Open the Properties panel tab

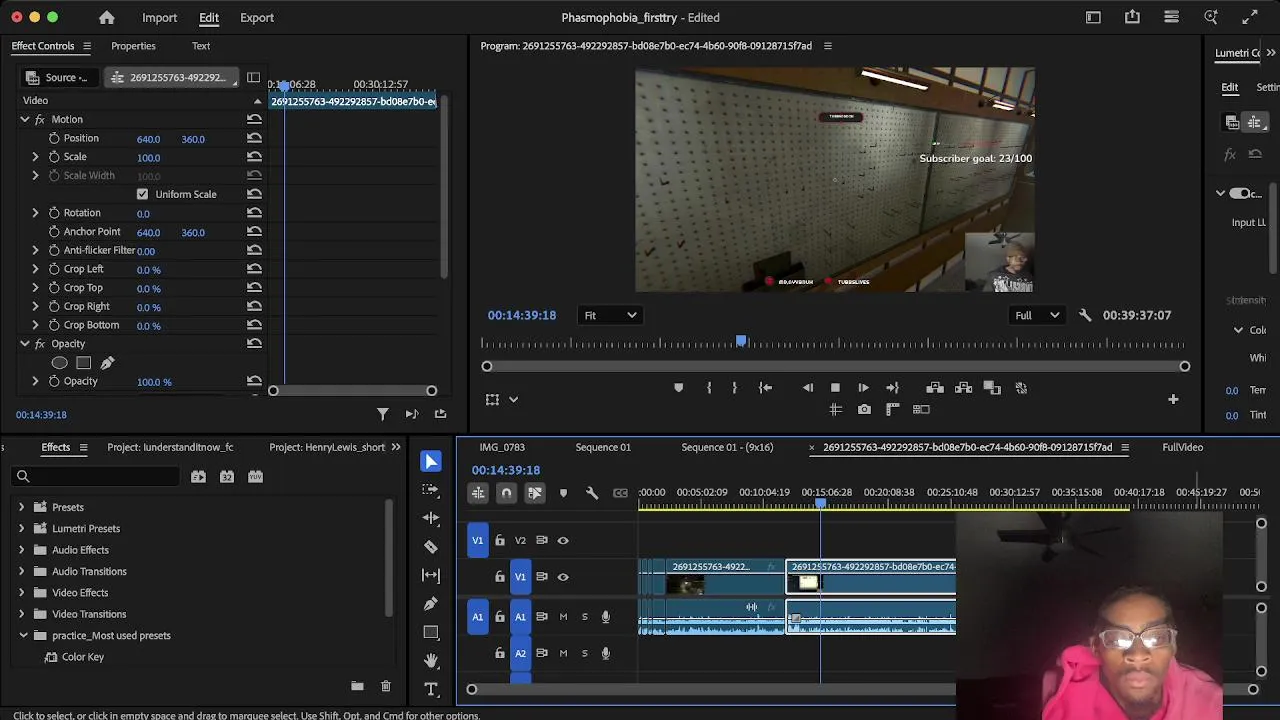click(x=133, y=46)
